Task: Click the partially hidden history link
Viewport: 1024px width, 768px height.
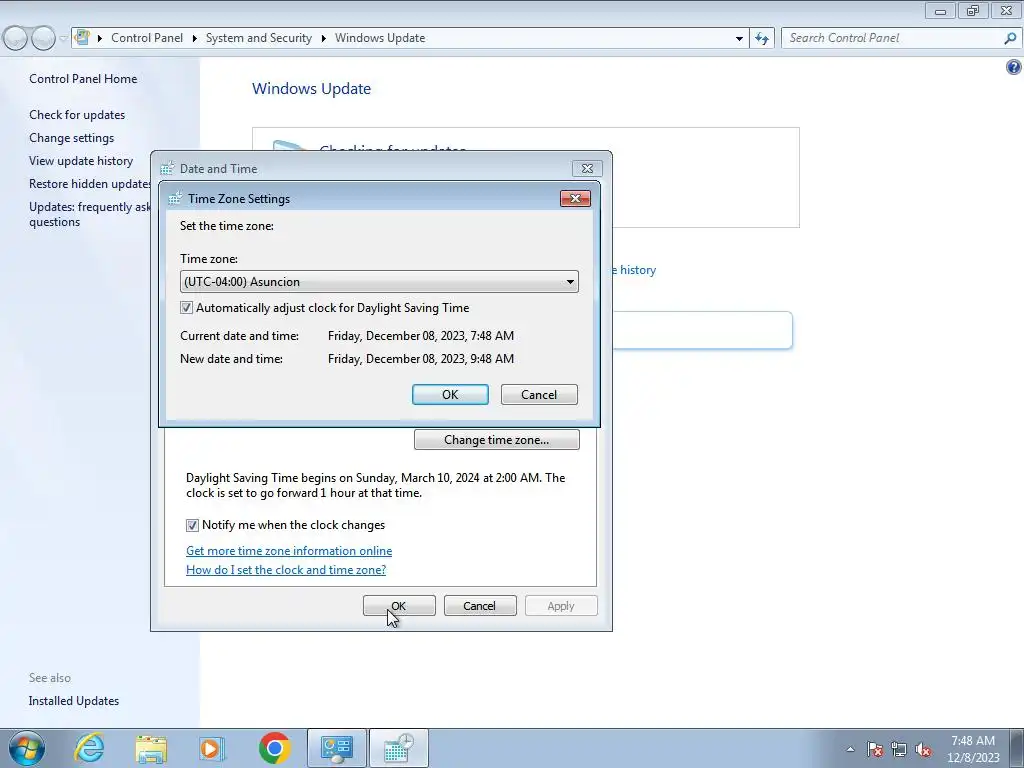Action: (x=634, y=270)
